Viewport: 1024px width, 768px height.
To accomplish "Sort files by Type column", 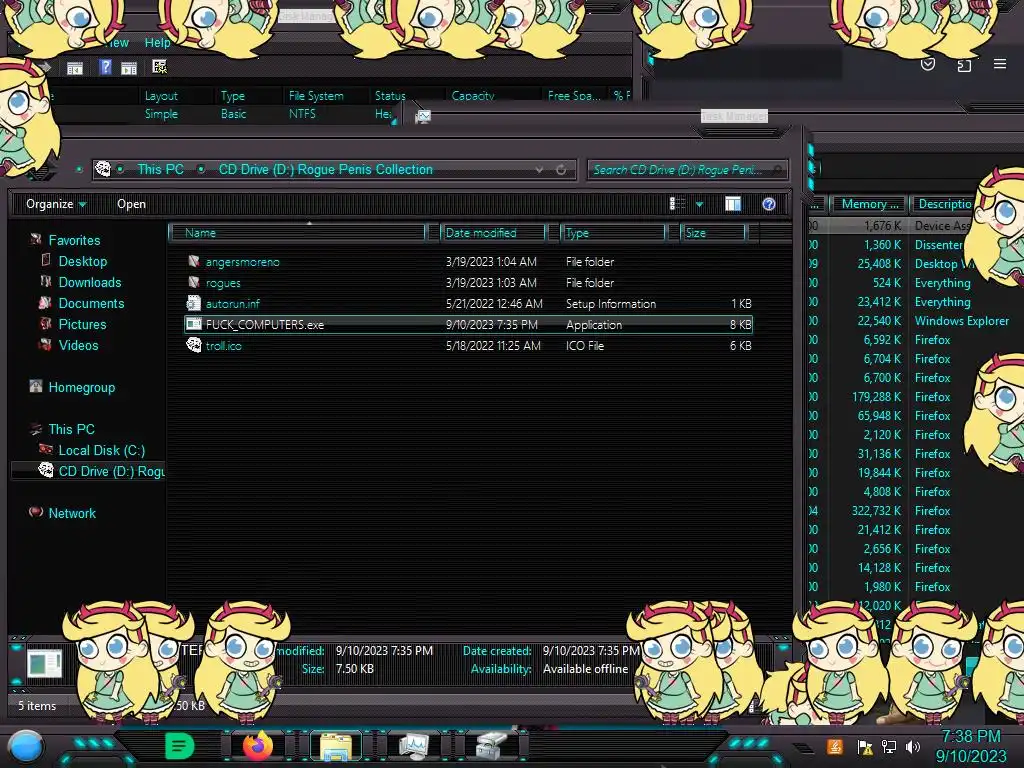I will coord(613,232).
